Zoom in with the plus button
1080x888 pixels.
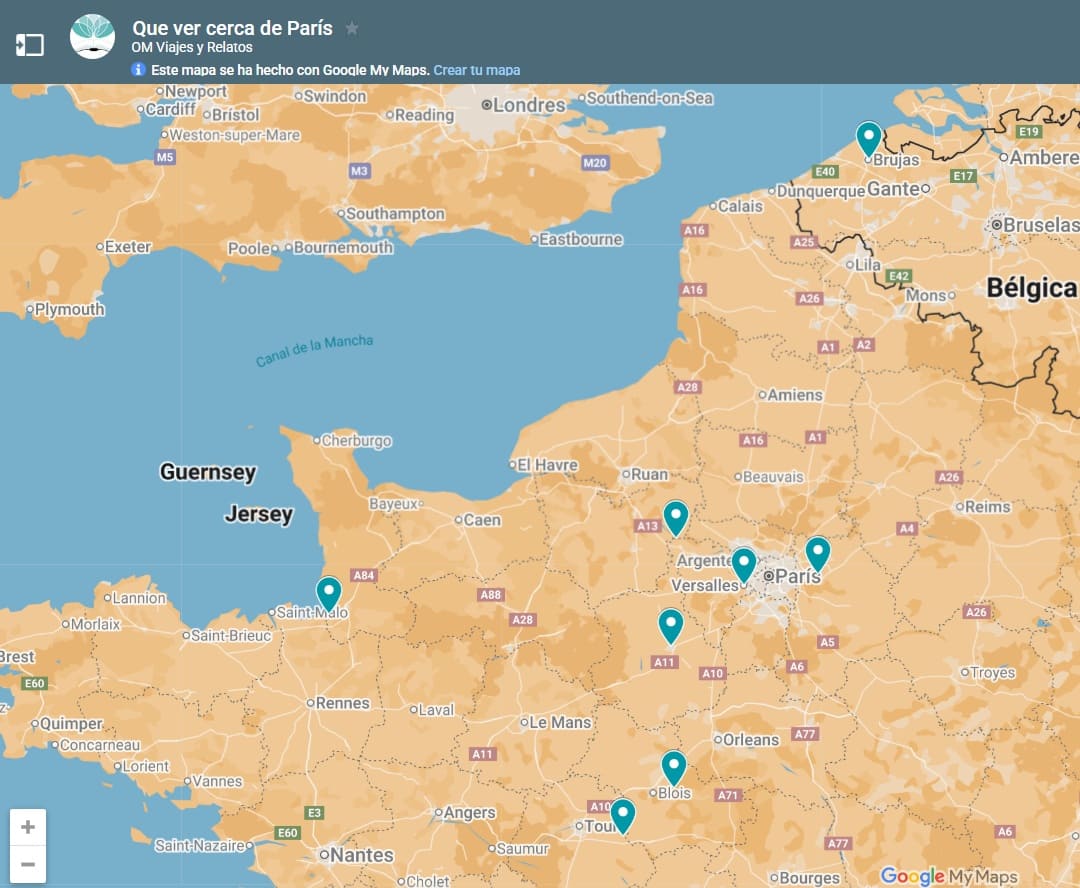(28, 827)
